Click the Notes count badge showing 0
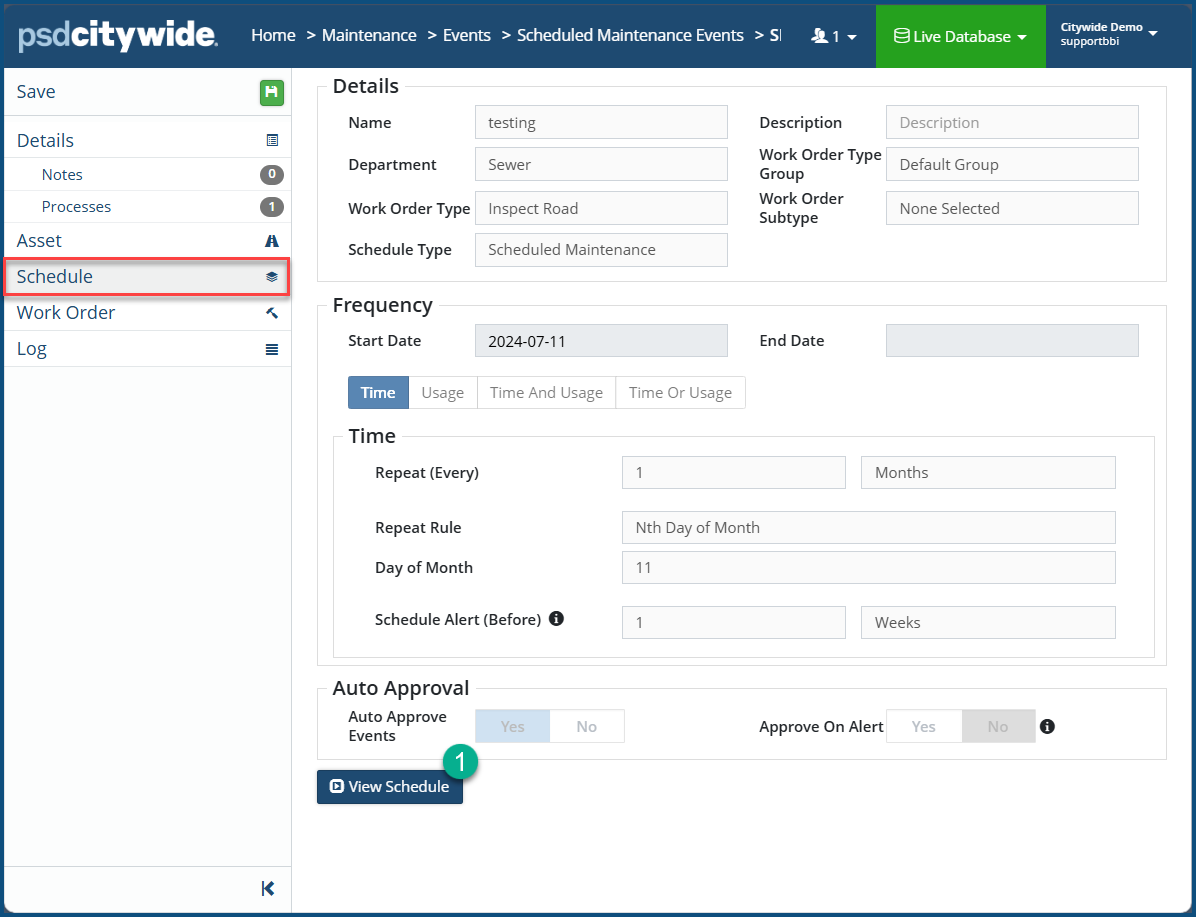The width and height of the screenshot is (1196, 917). coord(272,175)
